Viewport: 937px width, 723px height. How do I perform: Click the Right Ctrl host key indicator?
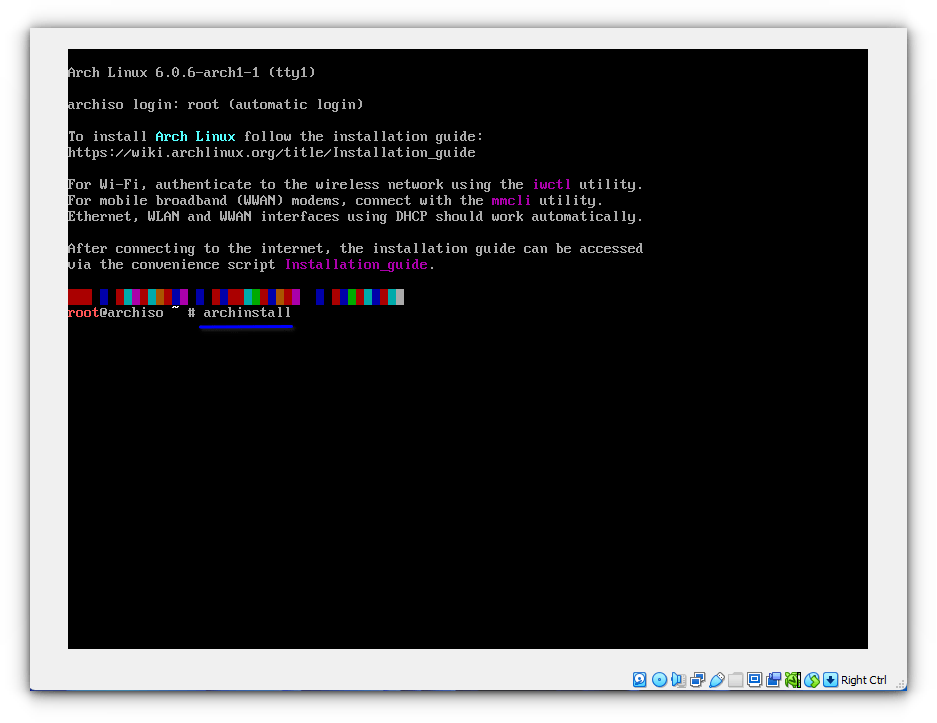862,680
